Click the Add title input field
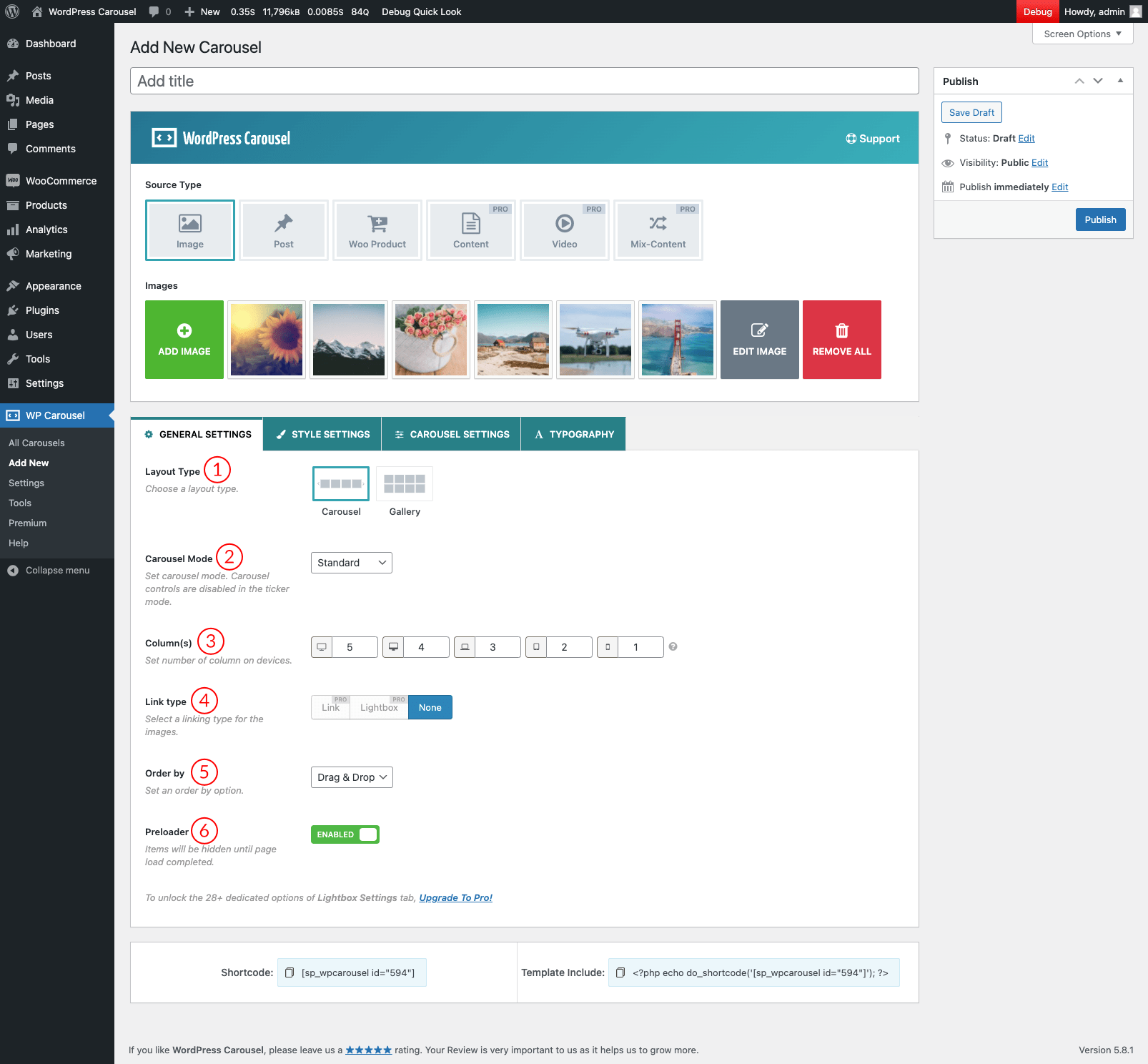 [524, 81]
